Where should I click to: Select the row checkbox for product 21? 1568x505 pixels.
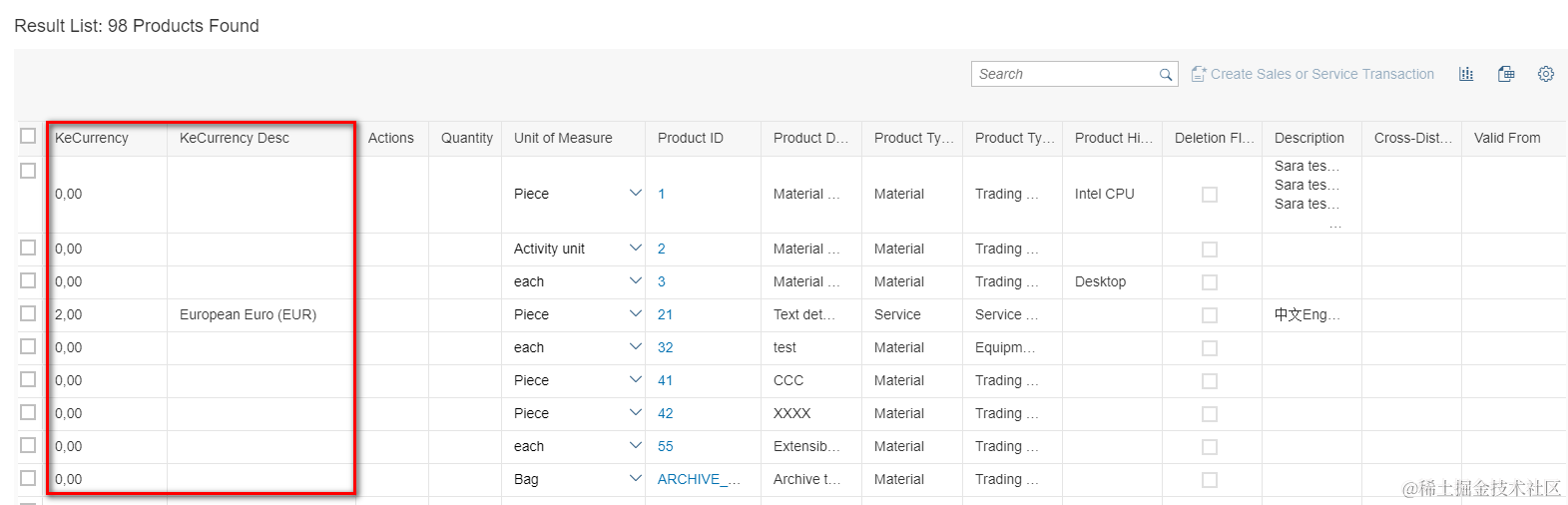pos(28,313)
